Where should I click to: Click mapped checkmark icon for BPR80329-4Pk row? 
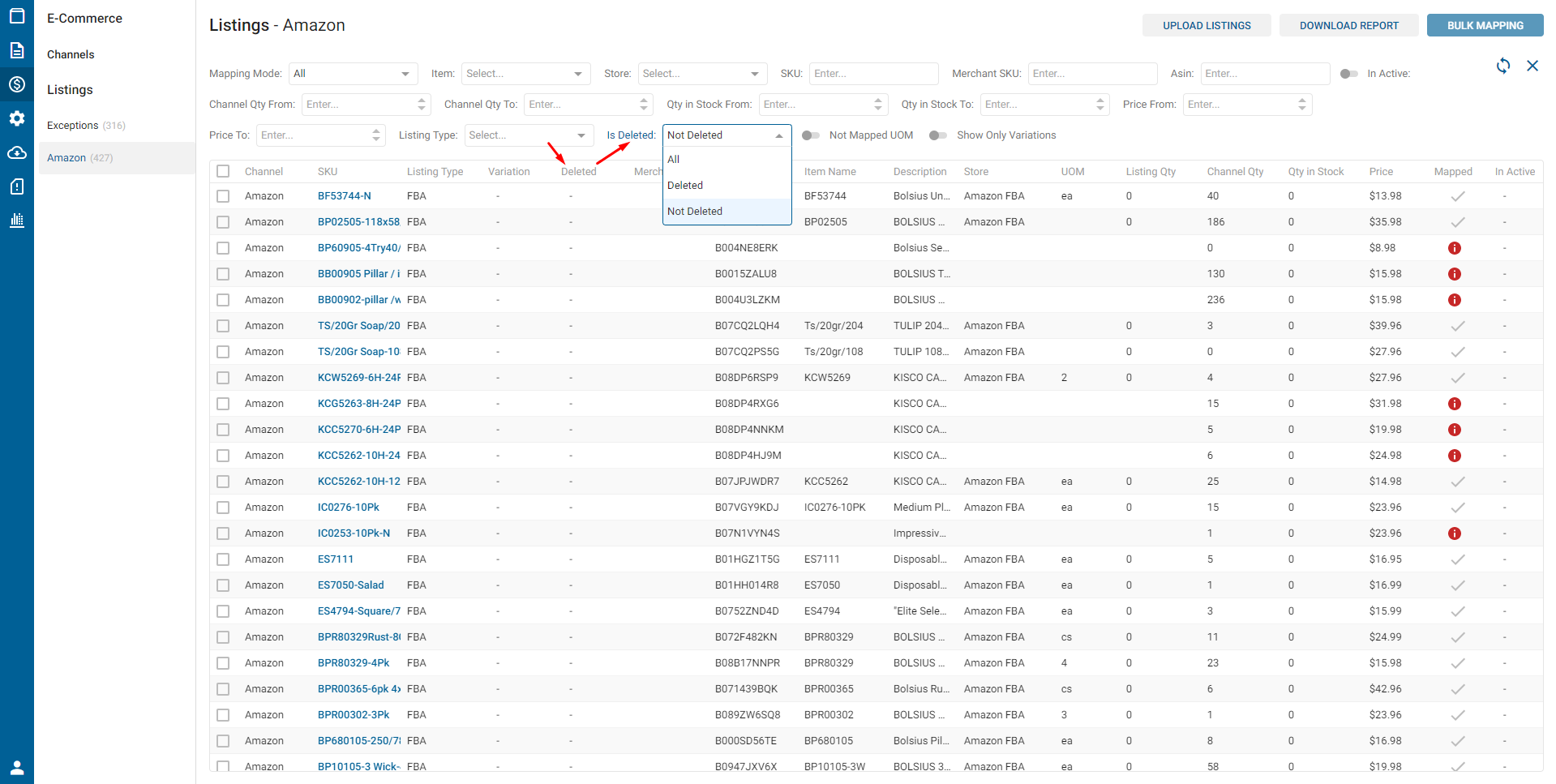coord(1457,663)
